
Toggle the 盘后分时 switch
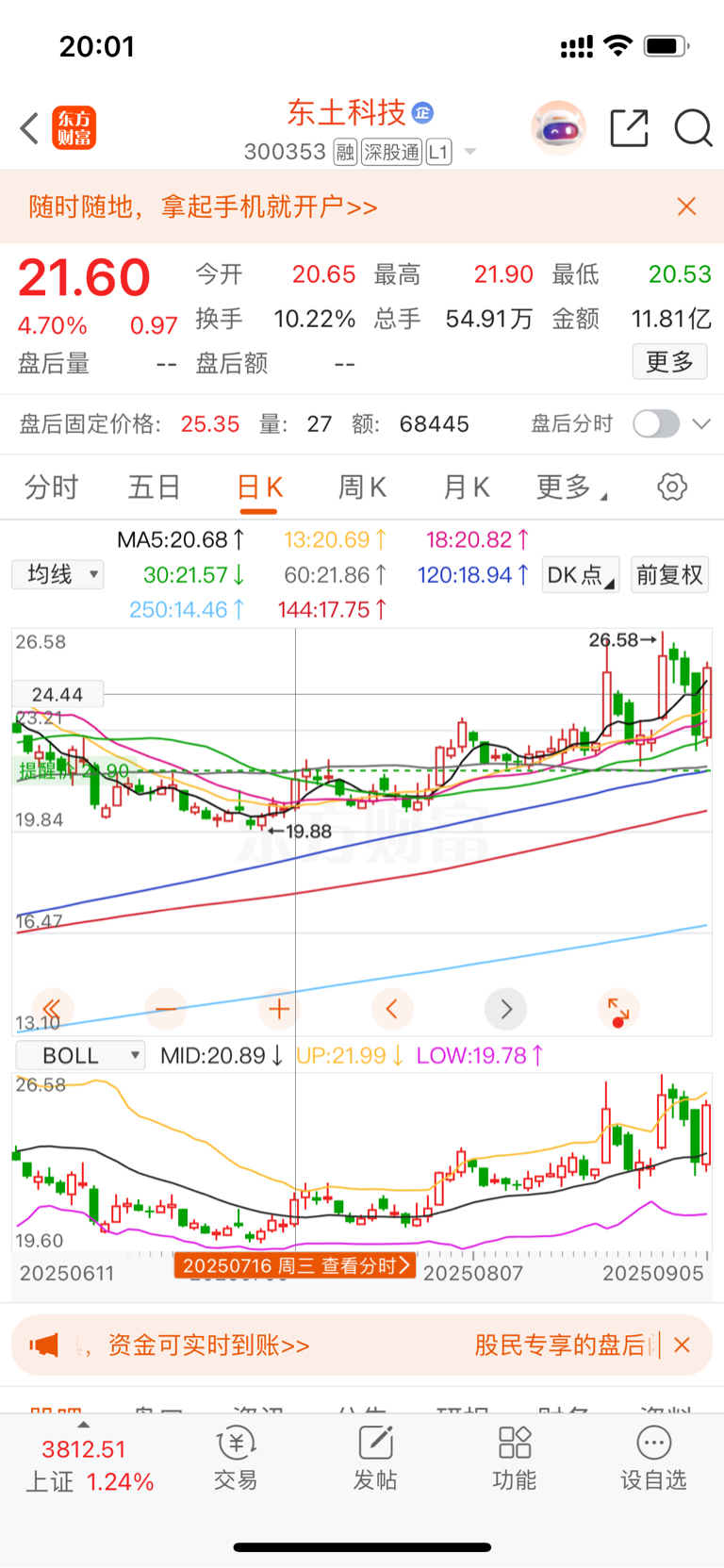click(x=656, y=423)
